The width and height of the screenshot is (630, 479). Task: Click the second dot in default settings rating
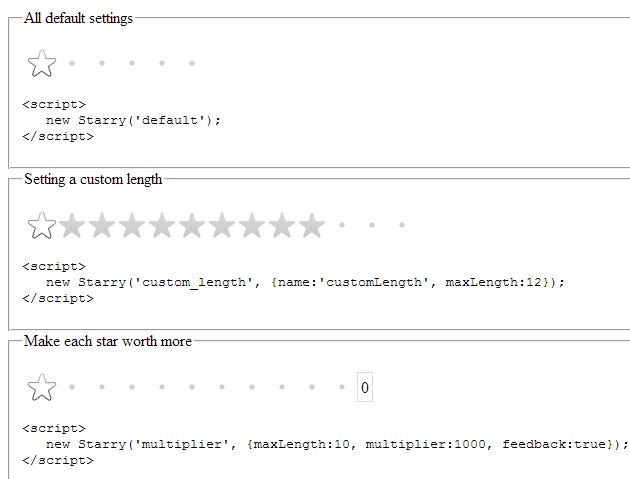(101, 63)
